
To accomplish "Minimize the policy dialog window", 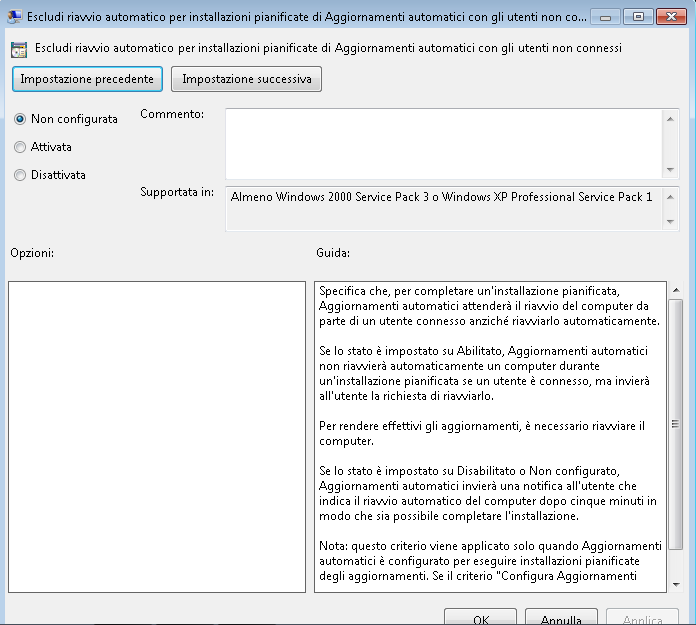I will pos(605,17).
